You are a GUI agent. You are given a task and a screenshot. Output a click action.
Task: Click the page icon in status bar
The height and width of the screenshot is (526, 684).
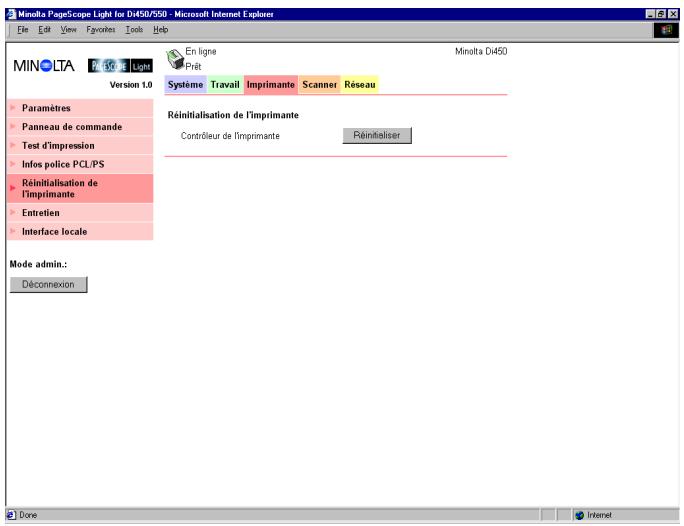tap(11, 515)
